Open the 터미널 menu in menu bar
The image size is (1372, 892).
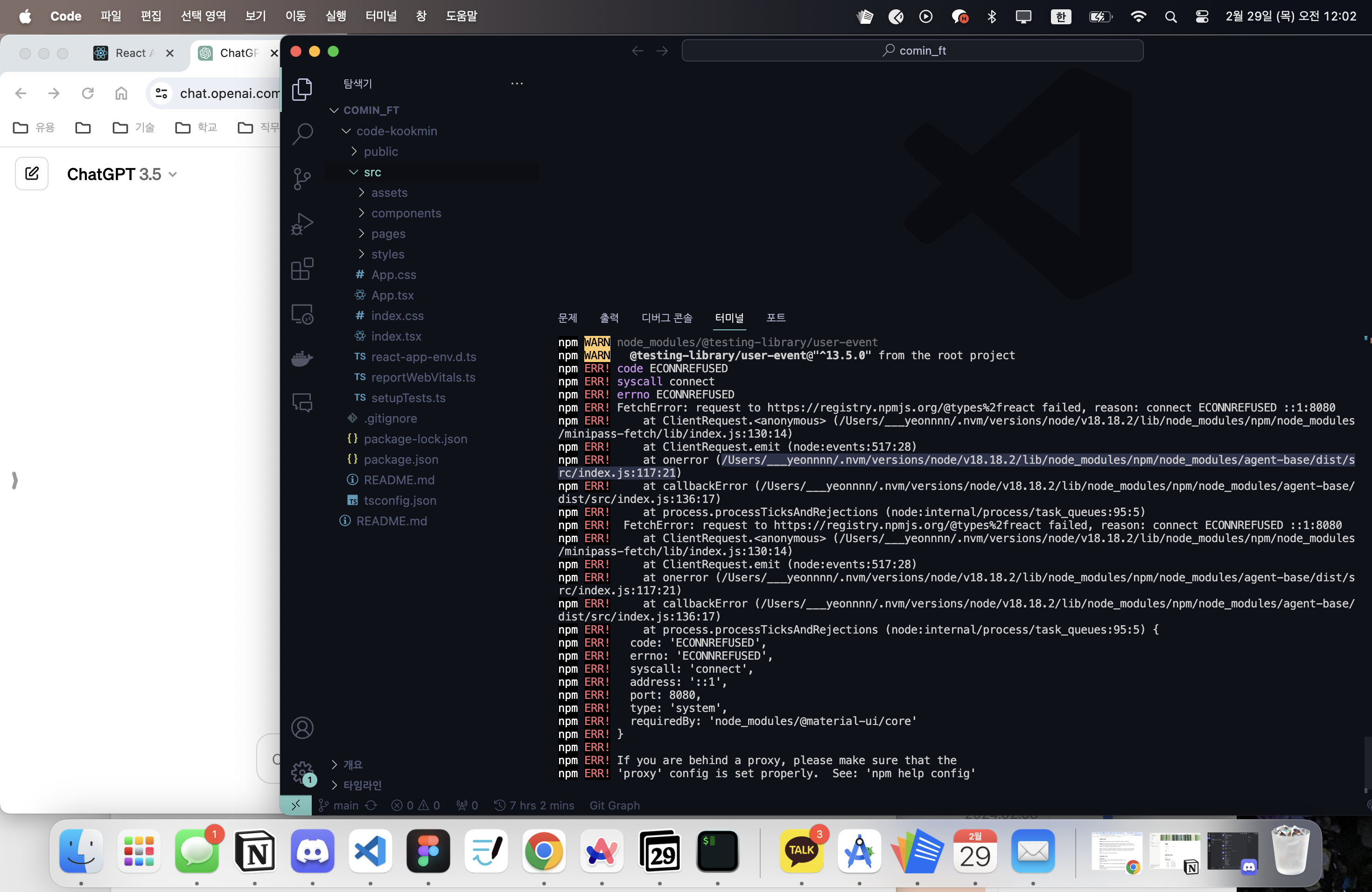point(380,16)
